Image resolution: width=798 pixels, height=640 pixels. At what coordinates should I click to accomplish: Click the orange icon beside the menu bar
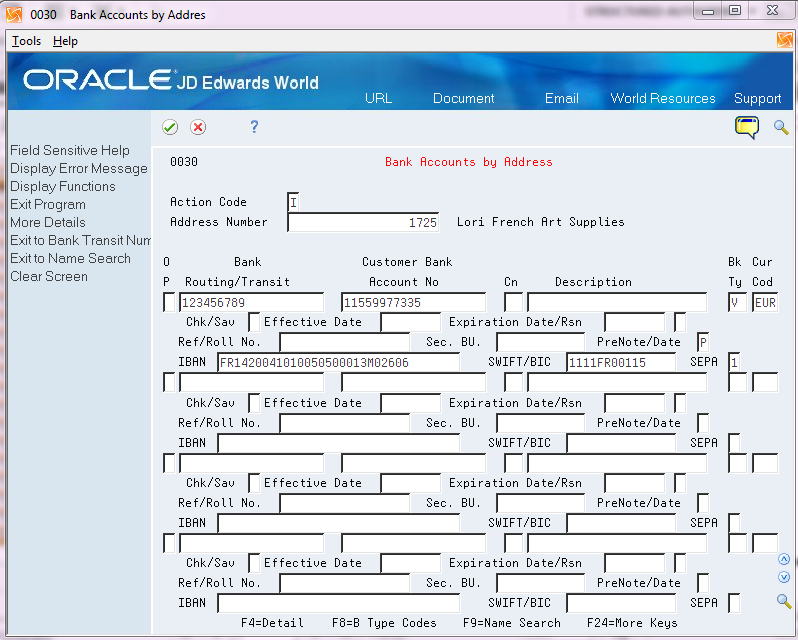click(x=785, y=40)
